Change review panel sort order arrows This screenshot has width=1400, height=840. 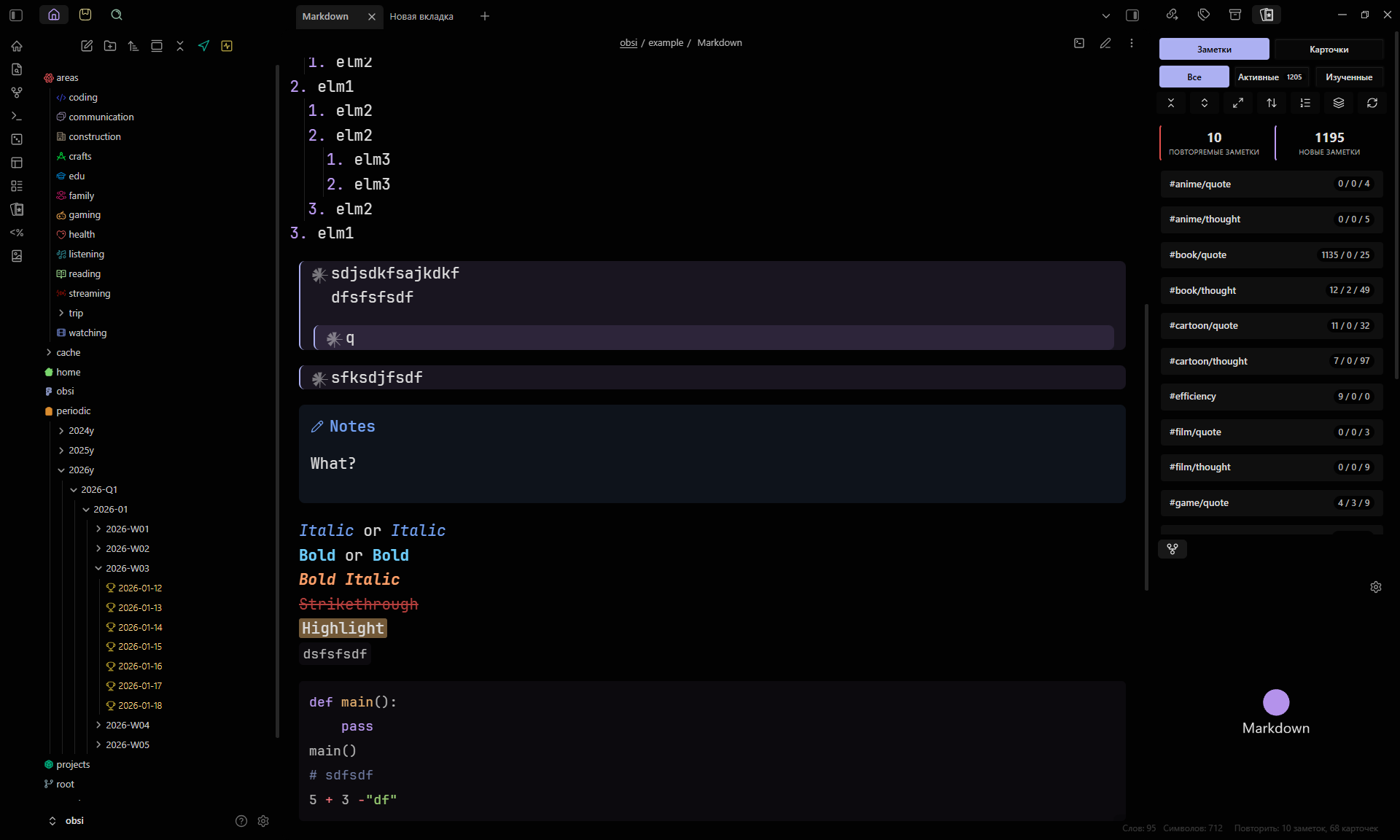click(x=1272, y=103)
